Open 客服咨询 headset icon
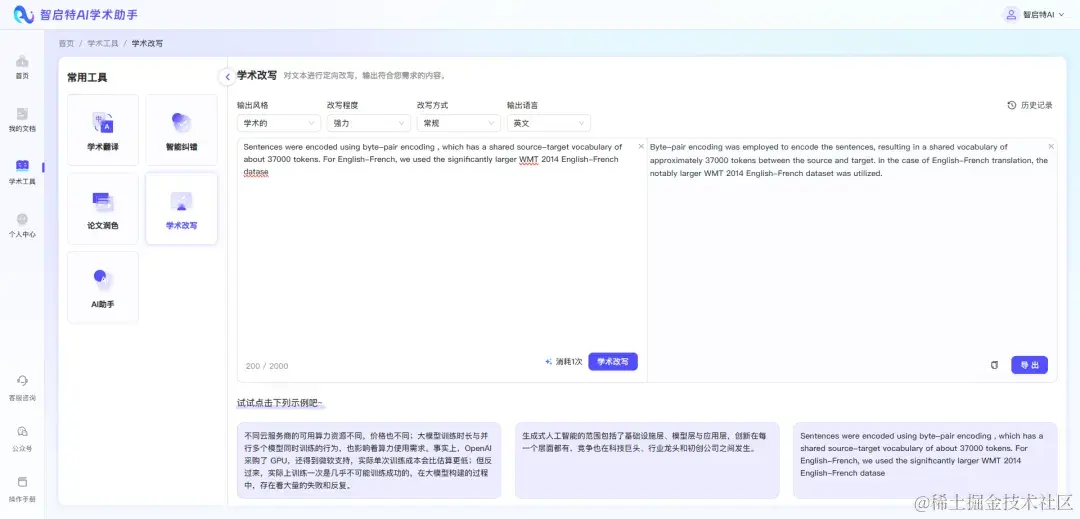 pyautogui.click(x=22, y=381)
